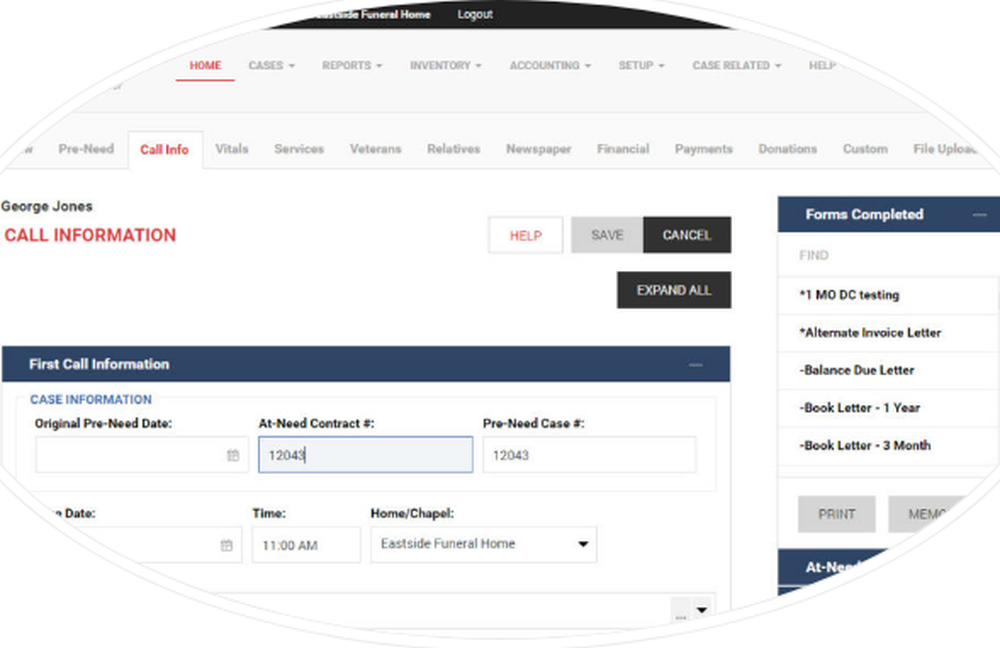The image size is (1000, 648).
Task: Collapse the First Call Information section
Action: pyautogui.click(x=696, y=365)
